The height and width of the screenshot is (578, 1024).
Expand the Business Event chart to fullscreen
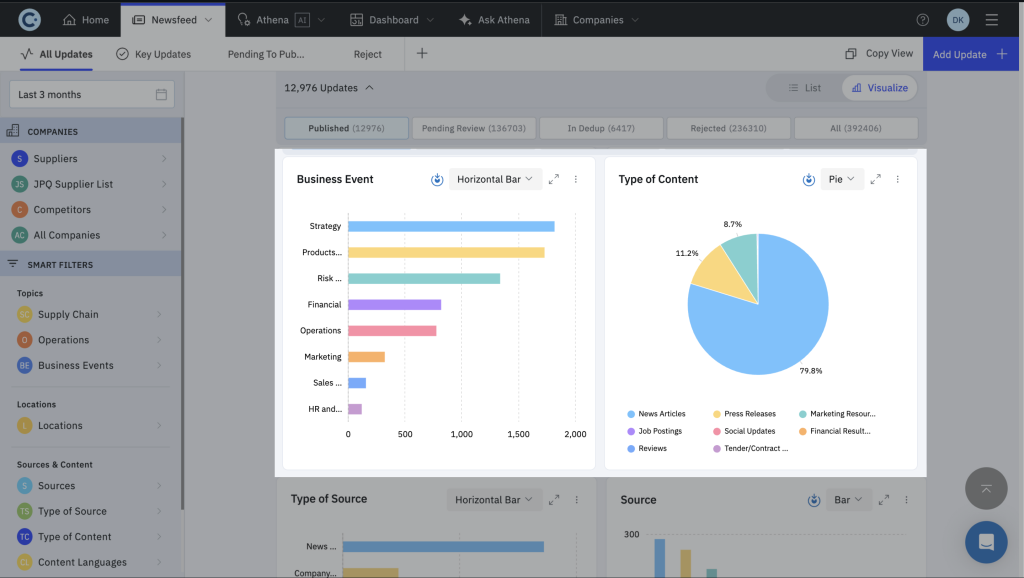click(x=553, y=180)
